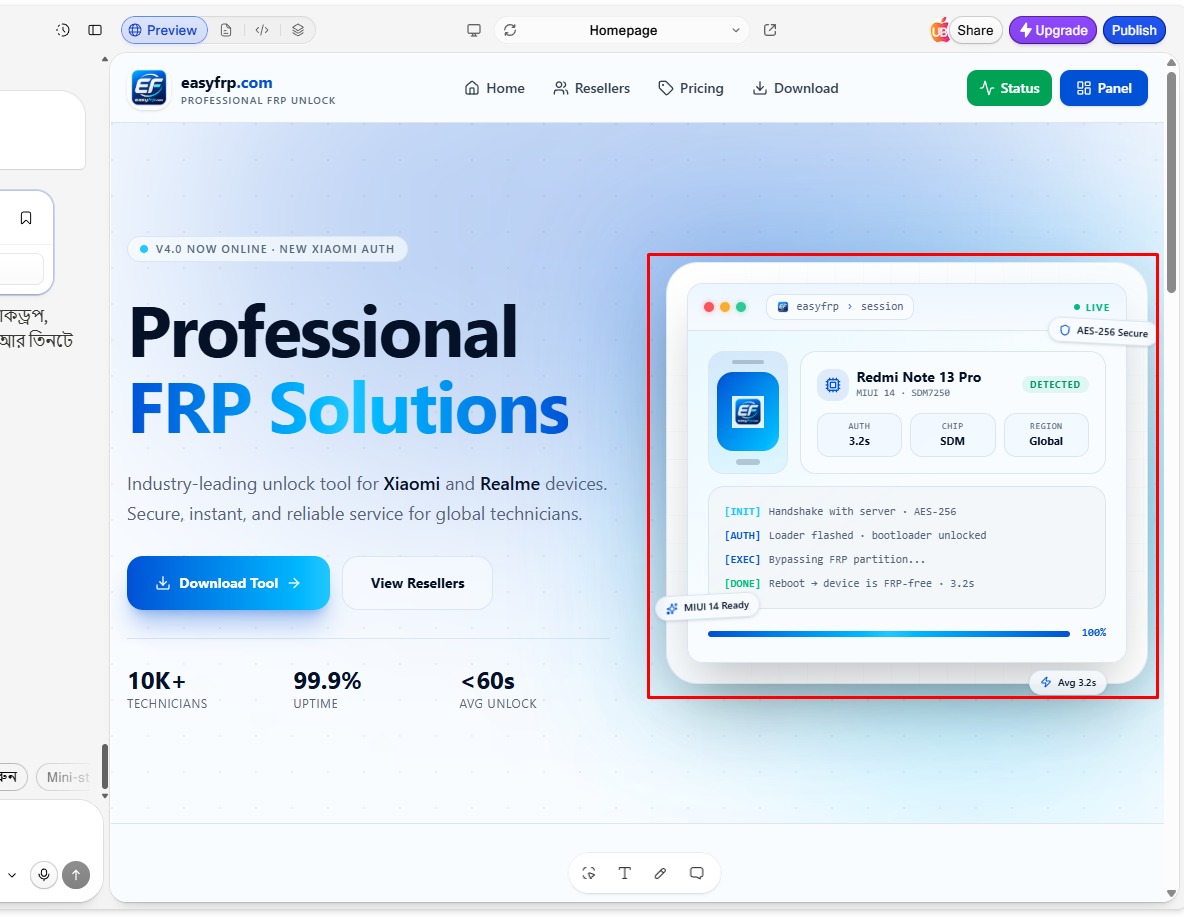
Task: Click the easyfrp session breadcrumb
Action: [x=840, y=307]
